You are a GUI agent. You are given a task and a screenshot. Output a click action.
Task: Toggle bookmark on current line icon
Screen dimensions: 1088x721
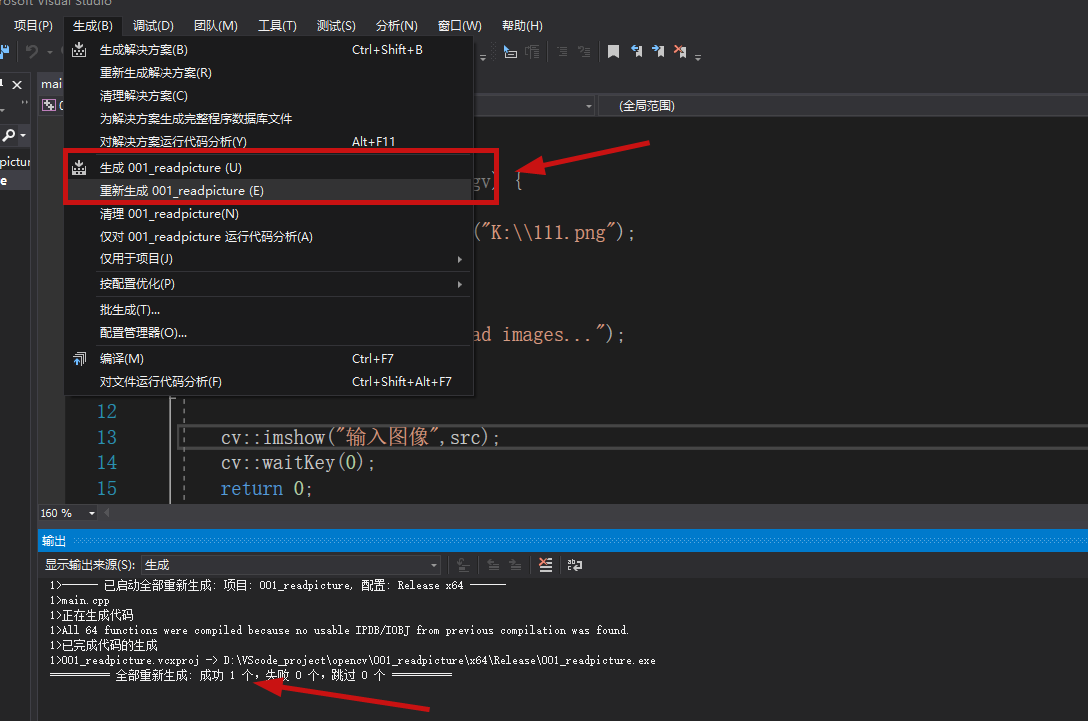tap(613, 51)
